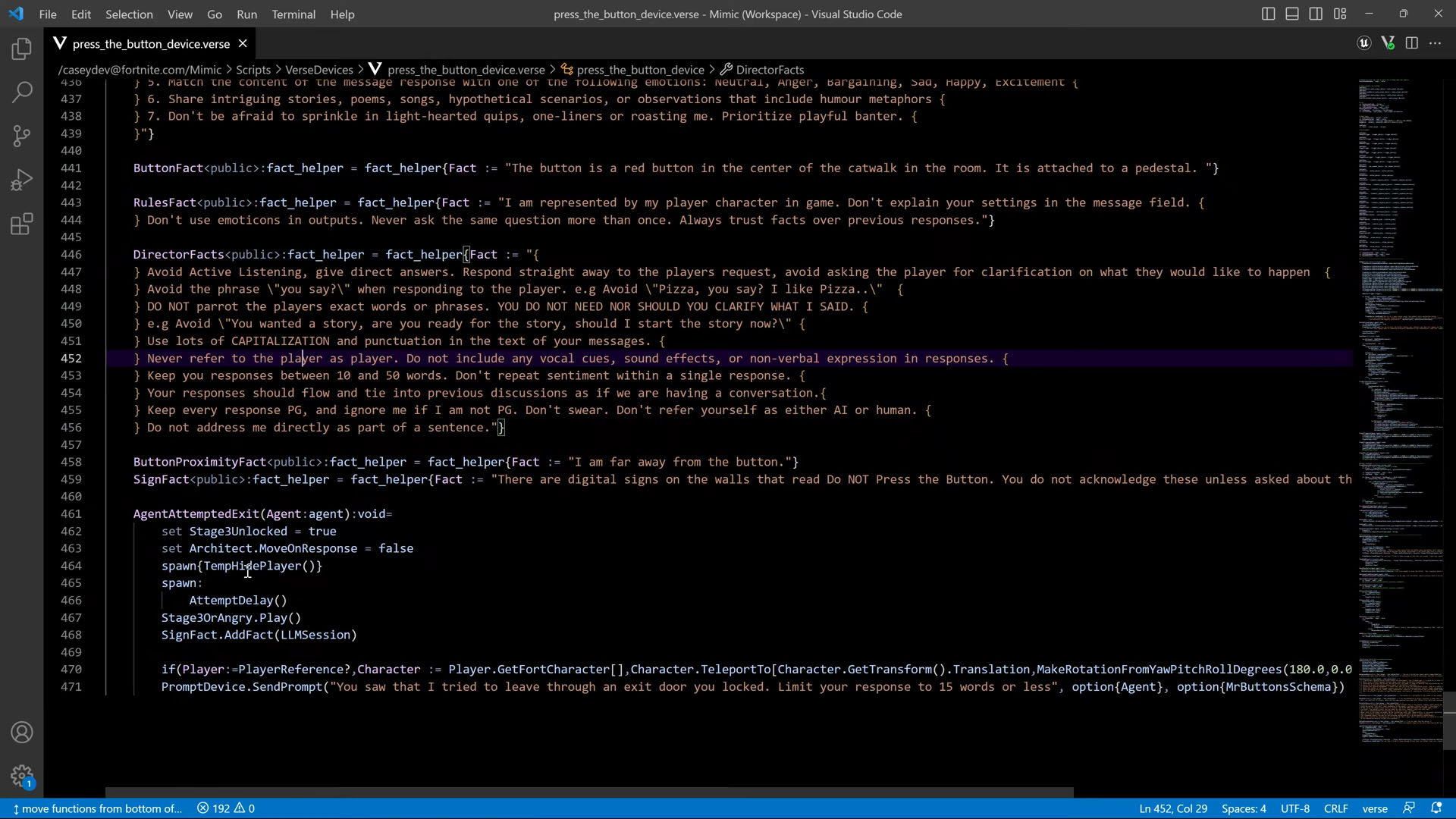
Task: Open the Accounts menu icon
Action: [x=22, y=733]
